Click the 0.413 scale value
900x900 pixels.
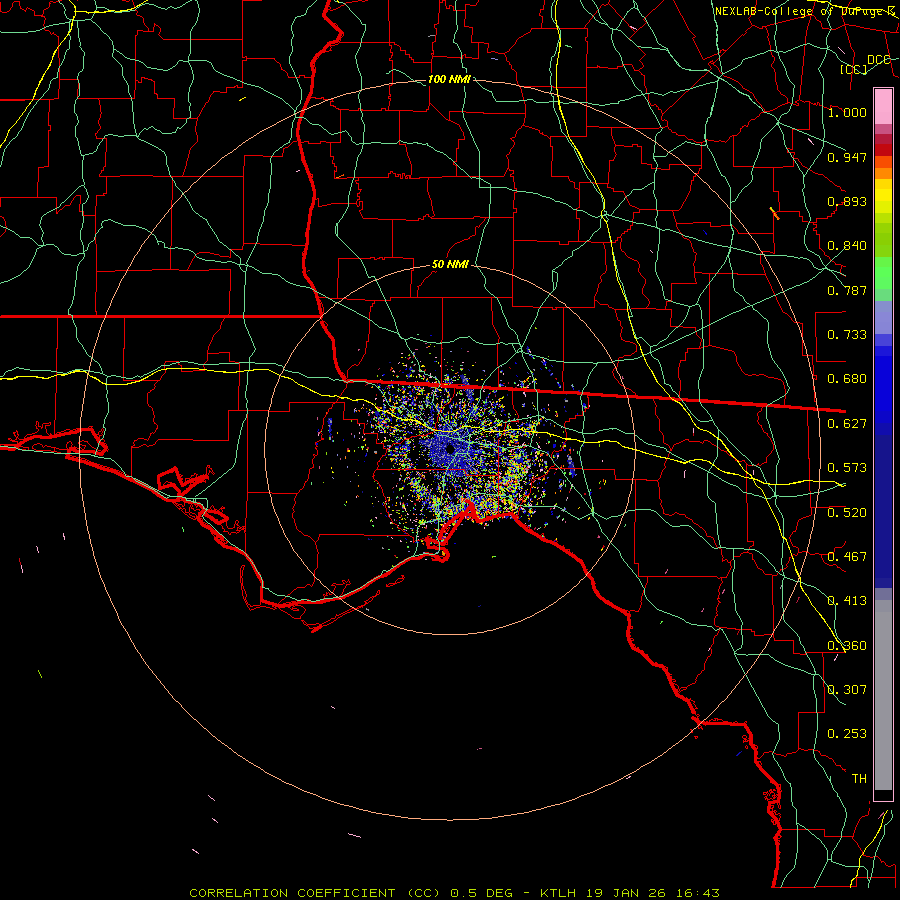point(847,601)
